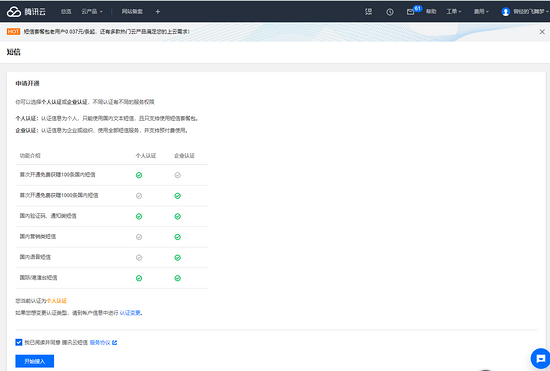Viewport: 550px width, 371px height.
Task: Click the 首次开通免费获赠1000条国内短信 row label
Action: (59, 195)
